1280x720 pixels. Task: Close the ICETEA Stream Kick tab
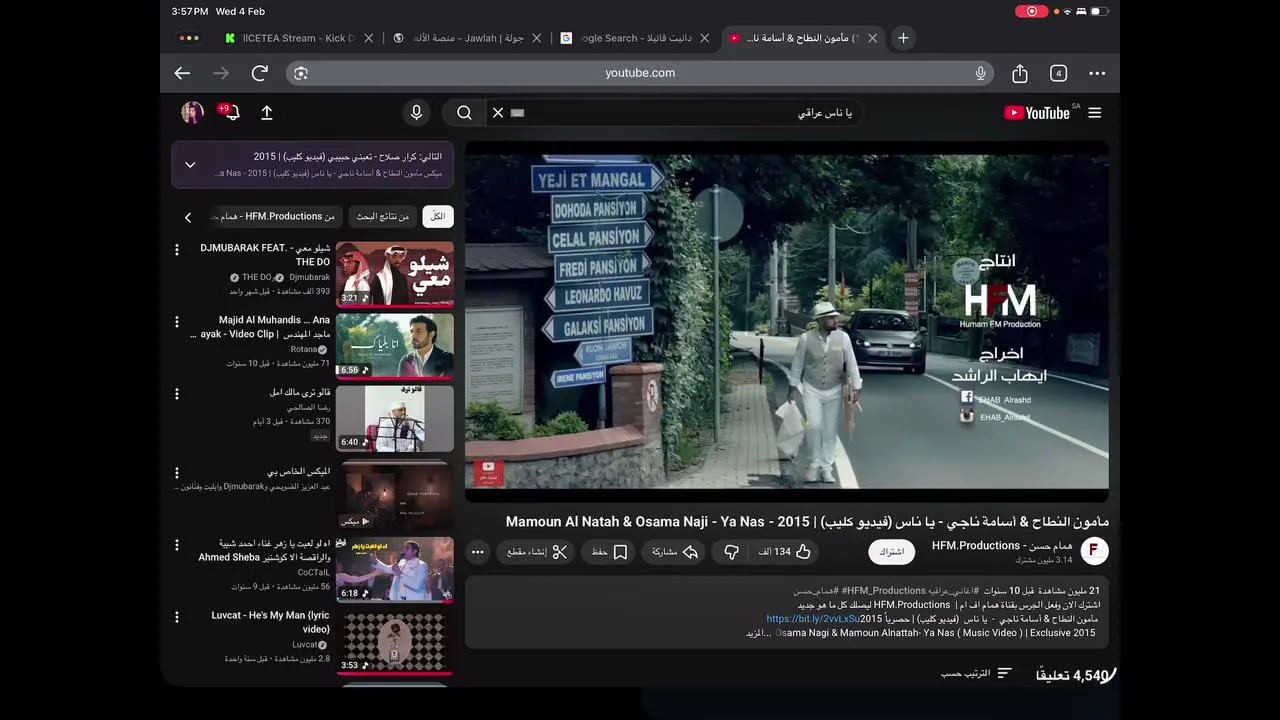coord(368,38)
